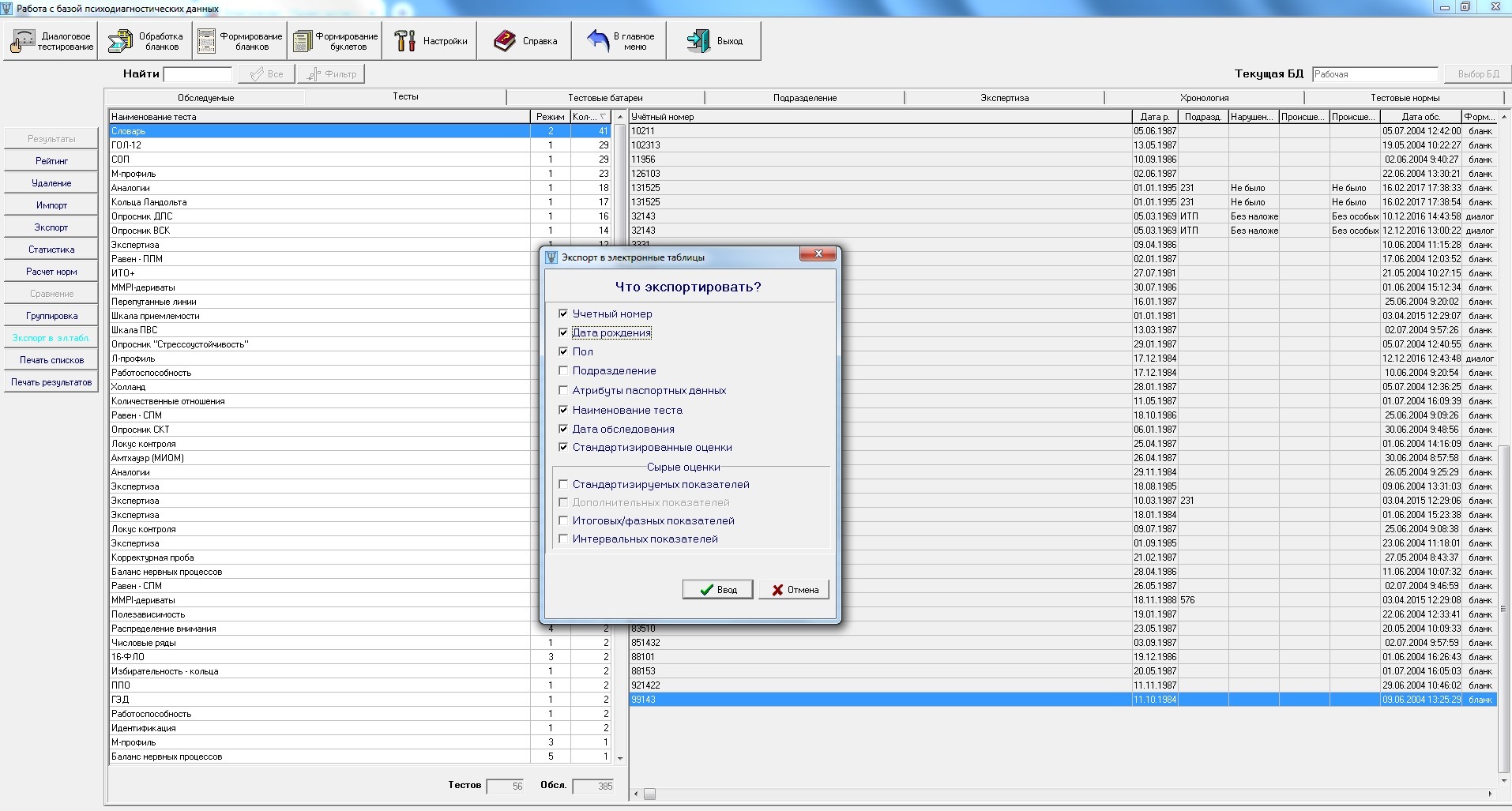Click the Кол-во column sort arrow
Image resolution: width=1512 pixels, height=811 pixels.
604,117
